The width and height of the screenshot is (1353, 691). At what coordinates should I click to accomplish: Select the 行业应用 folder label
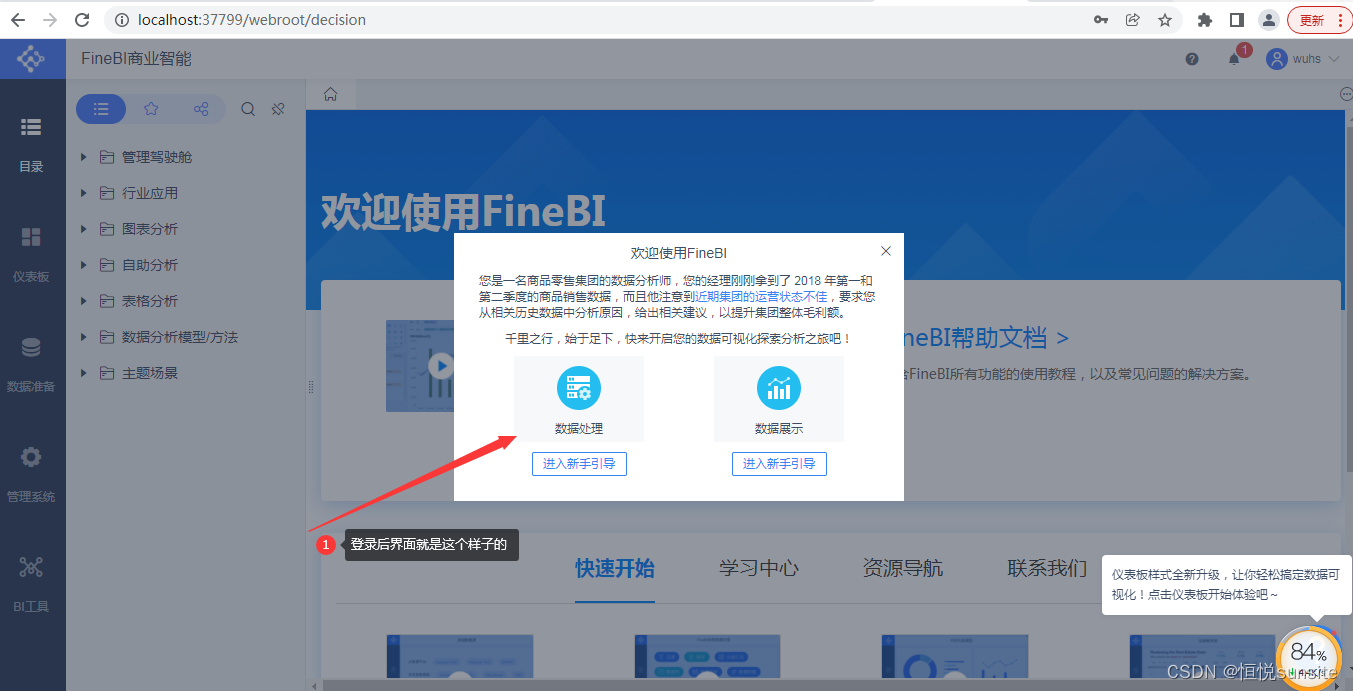pyautogui.click(x=150, y=193)
